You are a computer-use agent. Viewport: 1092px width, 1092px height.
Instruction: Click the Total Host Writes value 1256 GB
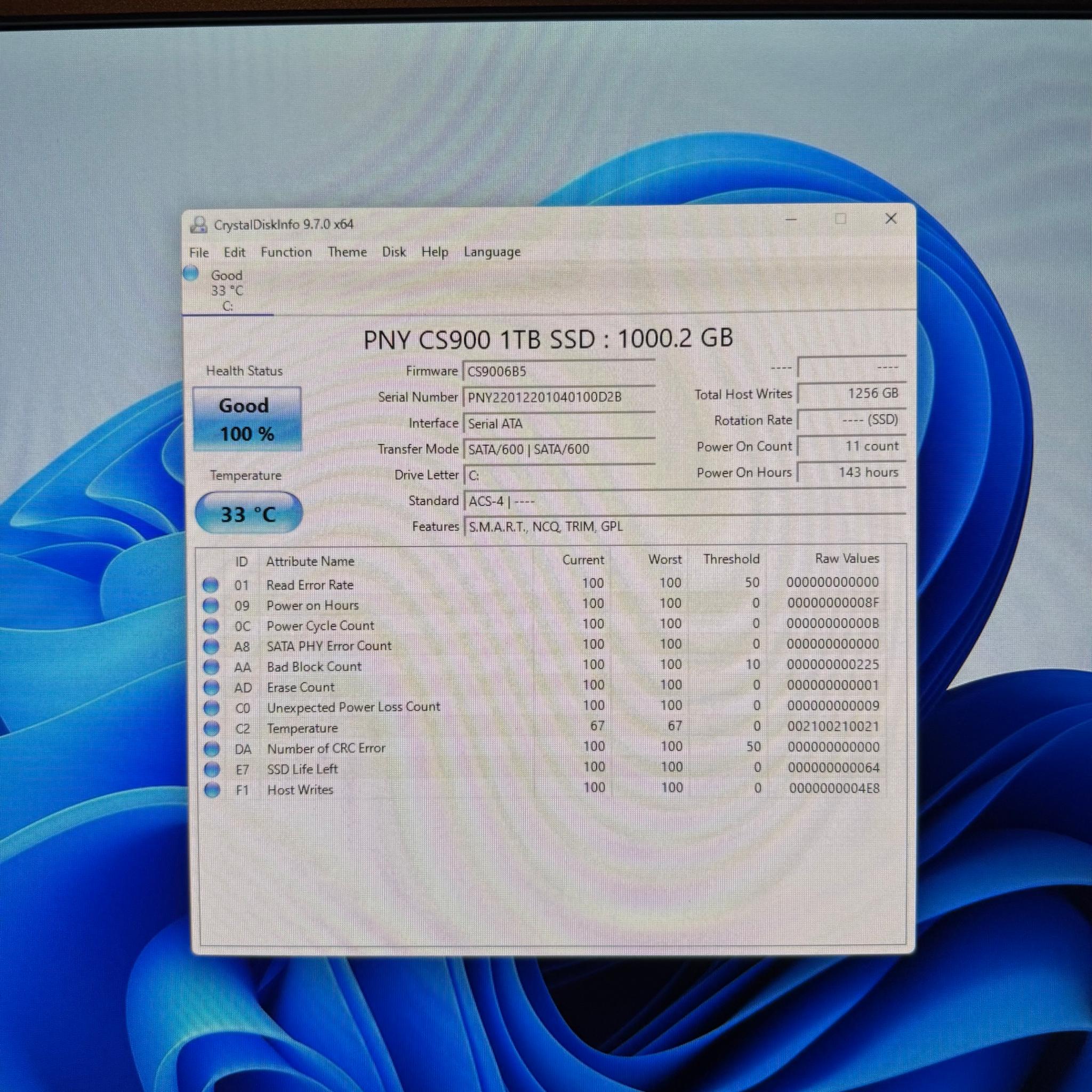point(852,394)
